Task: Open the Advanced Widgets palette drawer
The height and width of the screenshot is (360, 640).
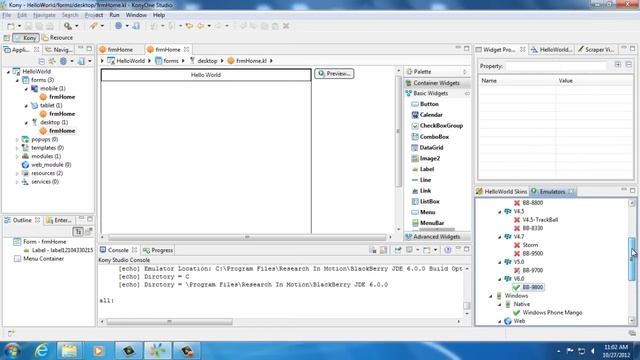Action: click(437, 237)
